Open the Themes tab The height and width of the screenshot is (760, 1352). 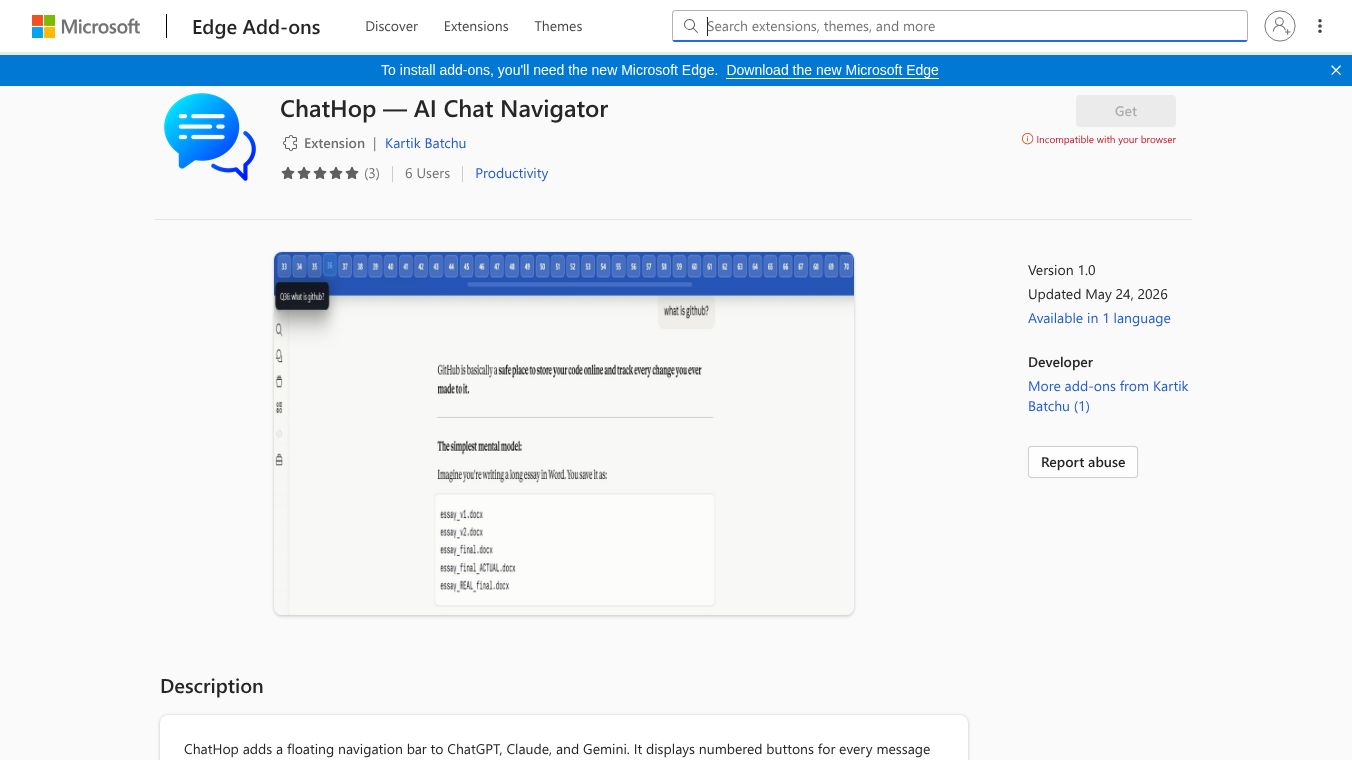point(558,27)
